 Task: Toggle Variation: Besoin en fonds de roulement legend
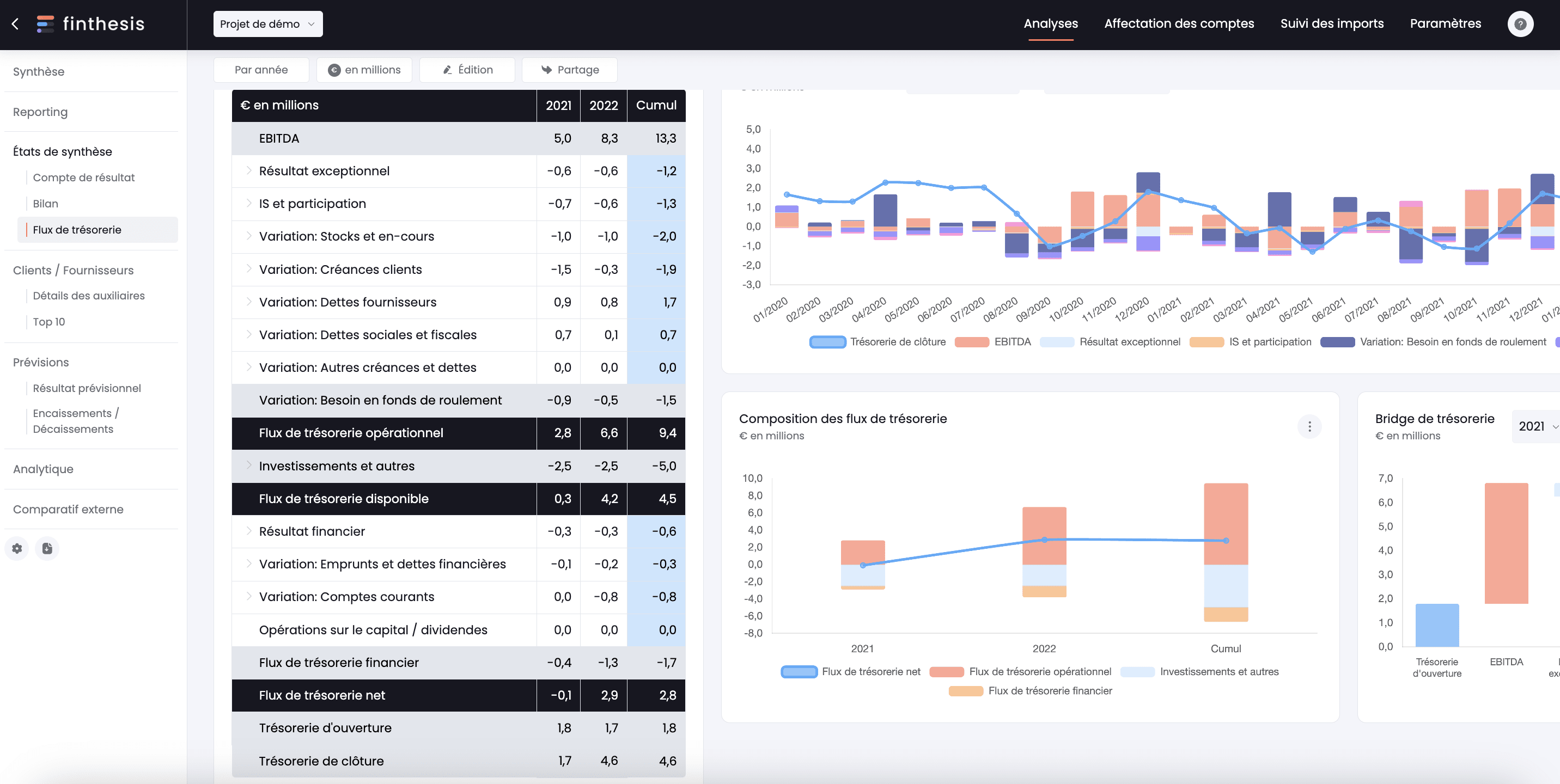(1433, 342)
